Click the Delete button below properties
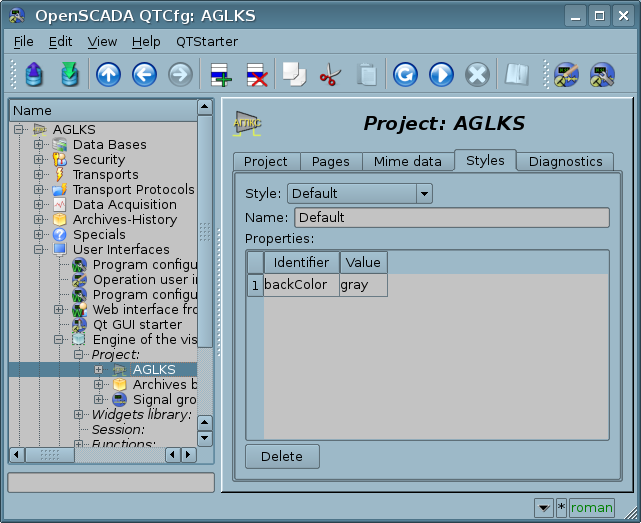641x523 pixels. click(282, 456)
